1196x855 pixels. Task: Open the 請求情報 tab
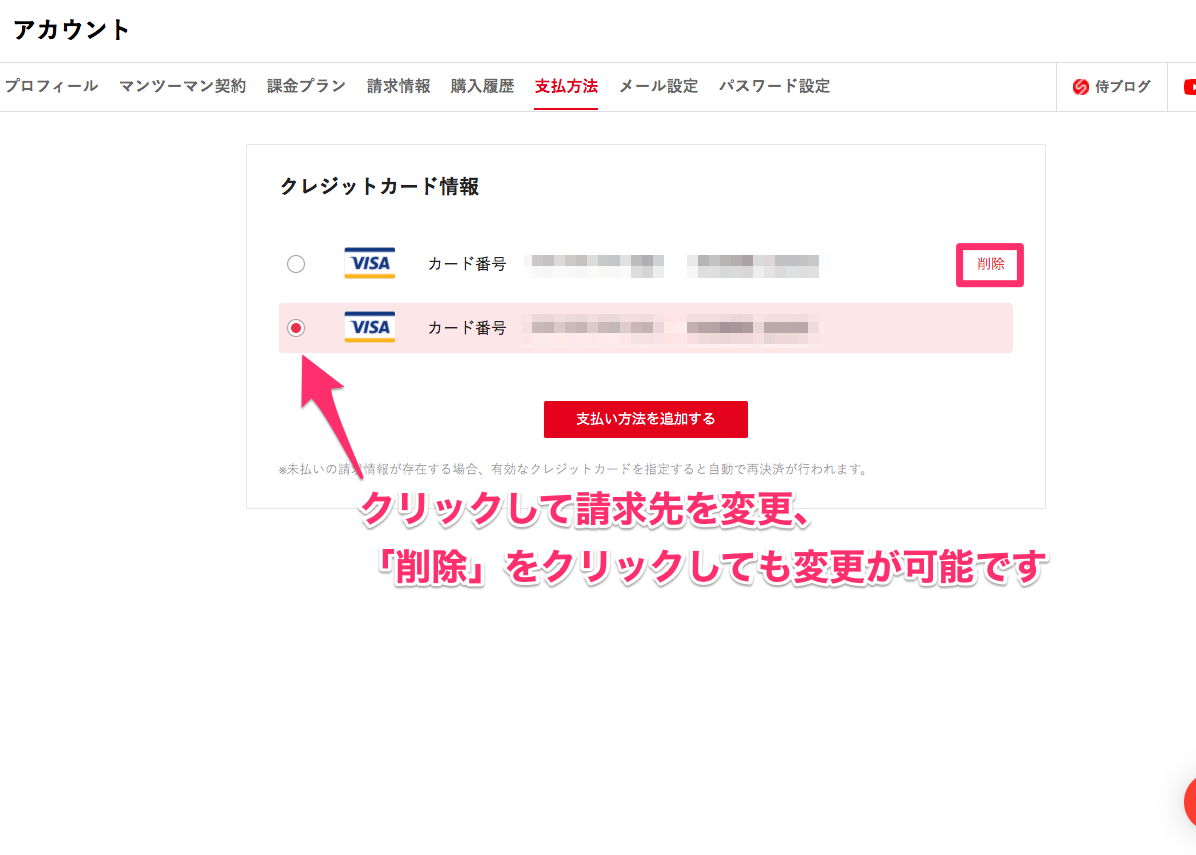click(x=398, y=86)
